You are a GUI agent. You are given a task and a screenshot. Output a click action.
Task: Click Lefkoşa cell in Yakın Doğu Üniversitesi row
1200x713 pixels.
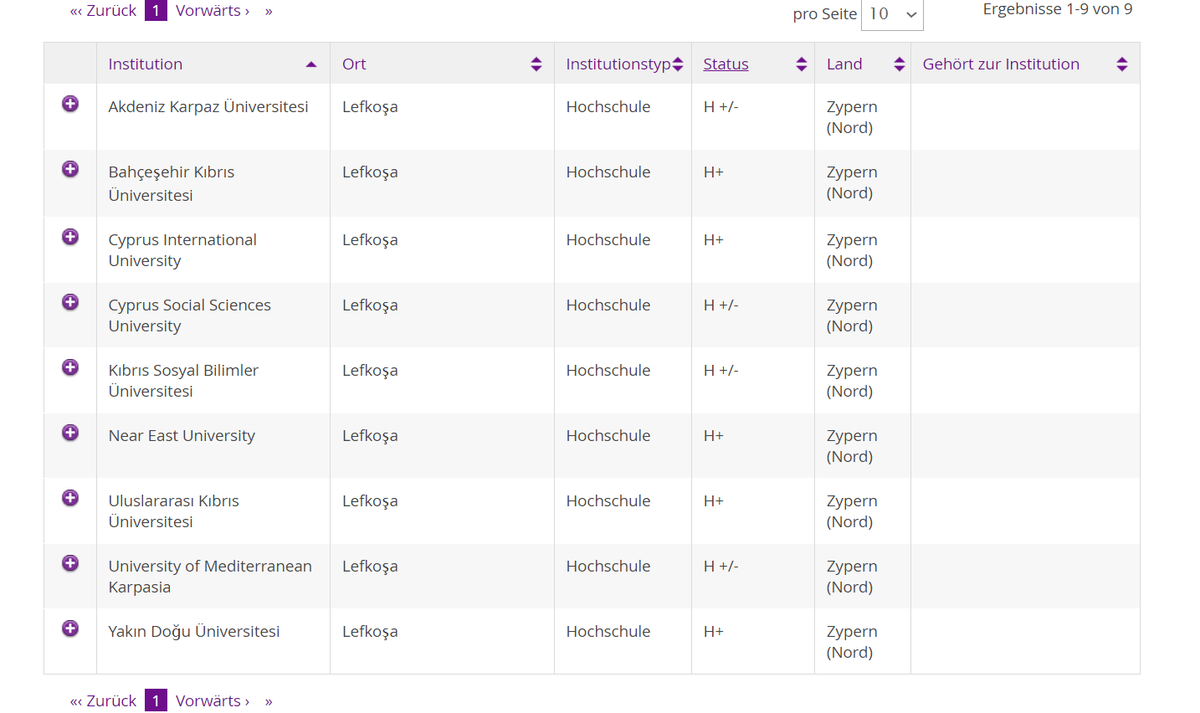pos(370,632)
